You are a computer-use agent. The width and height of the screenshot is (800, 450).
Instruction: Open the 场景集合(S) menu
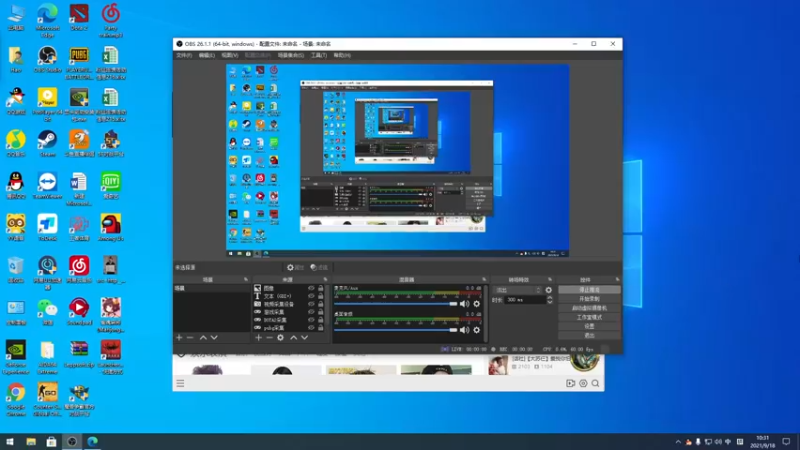(x=291, y=55)
